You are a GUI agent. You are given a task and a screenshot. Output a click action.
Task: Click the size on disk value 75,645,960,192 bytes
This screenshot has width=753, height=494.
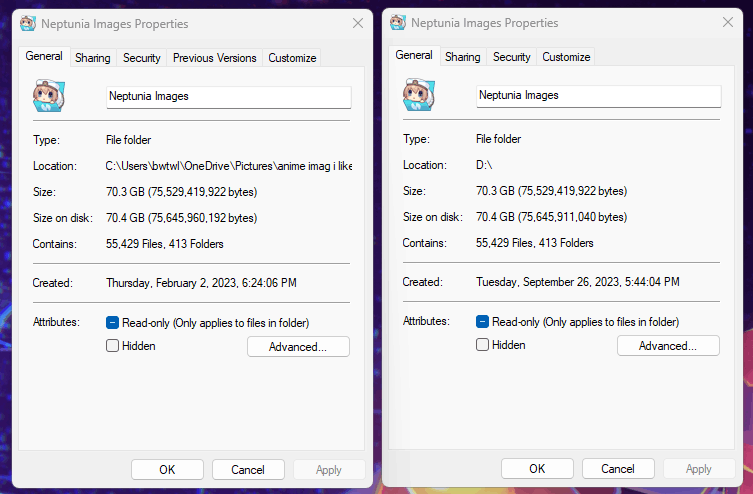[182, 218]
